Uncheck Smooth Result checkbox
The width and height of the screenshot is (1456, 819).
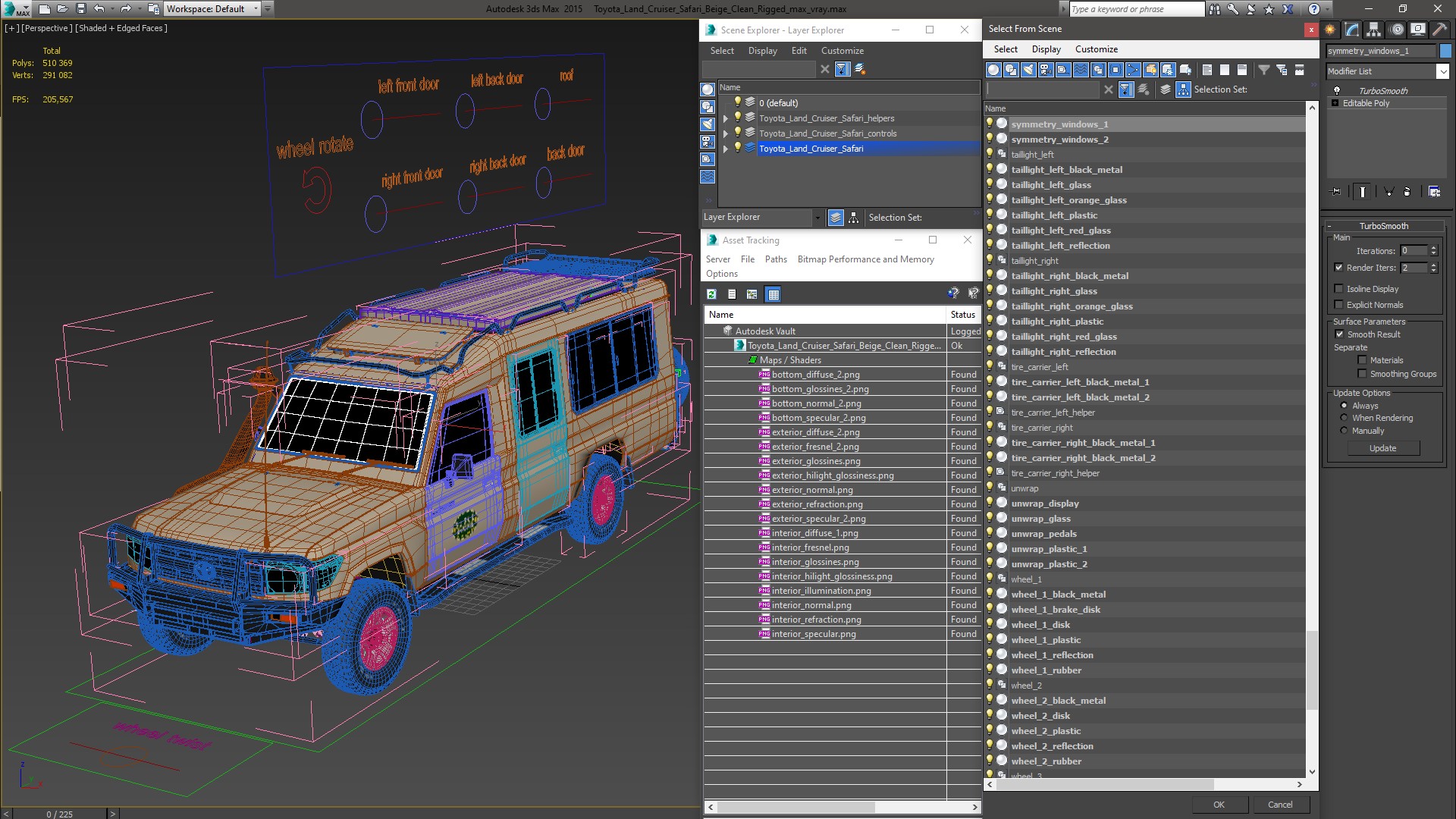pyautogui.click(x=1338, y=334)
